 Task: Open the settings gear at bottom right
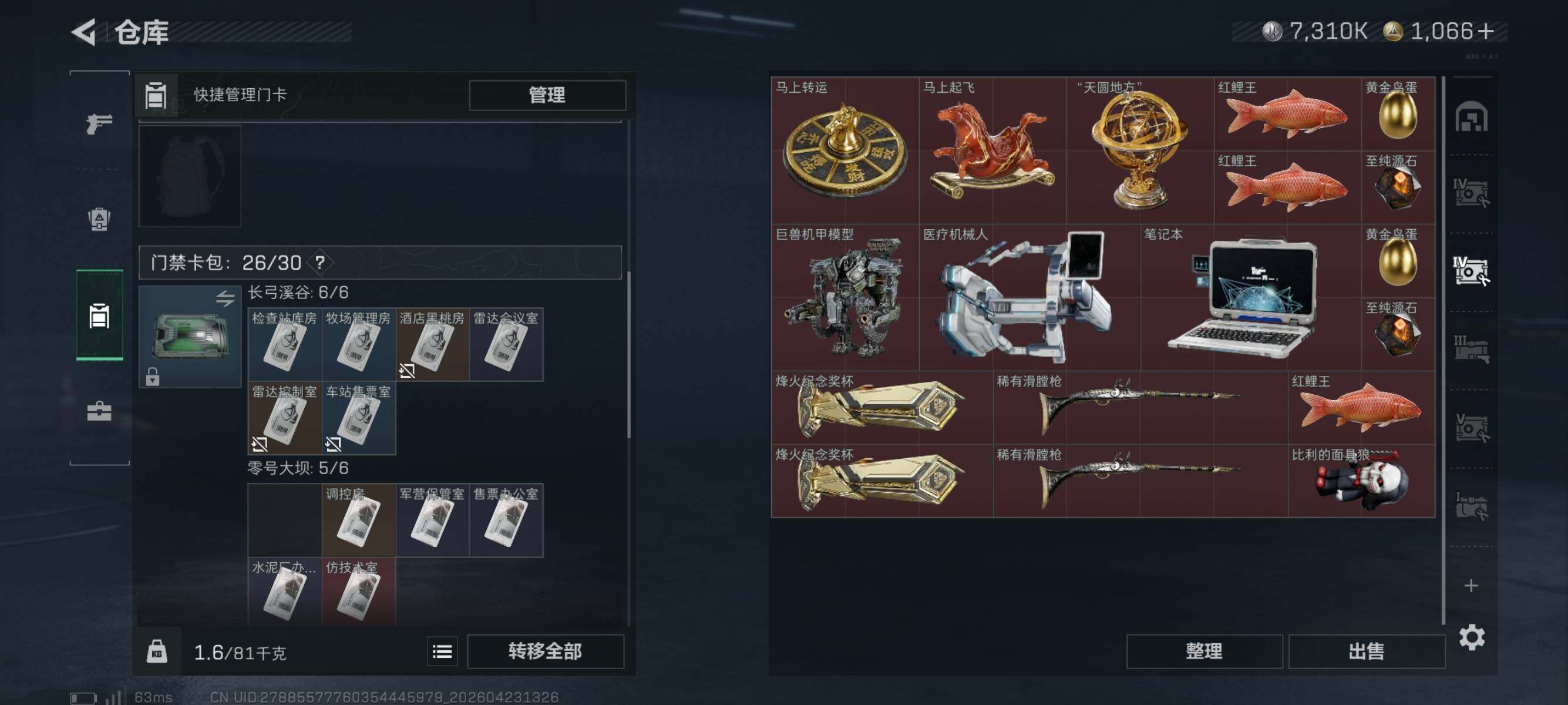click(x=1471, y=637)
